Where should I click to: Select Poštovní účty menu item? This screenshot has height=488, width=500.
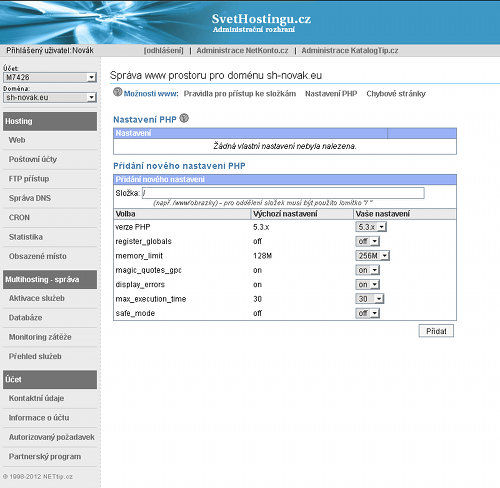point(33,159)
